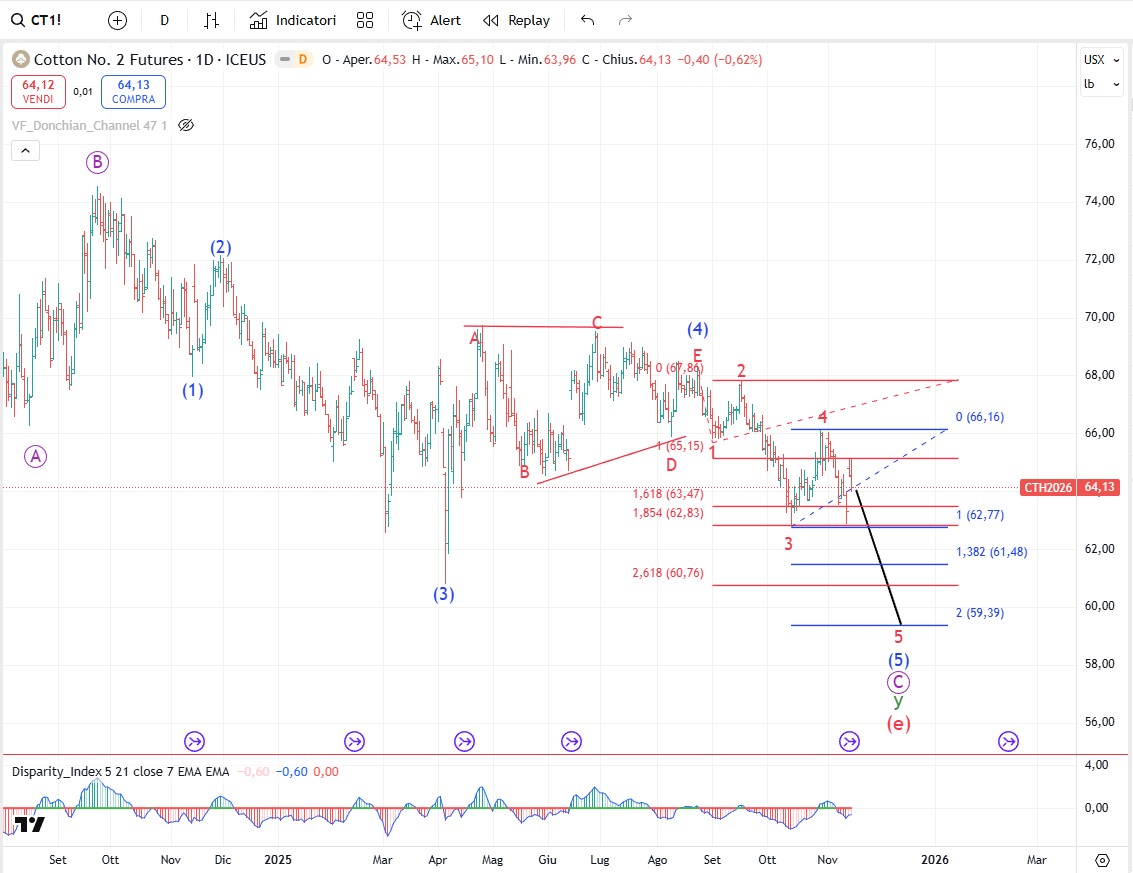Image resolution: width=1133 pixels, height=873 pixels.
Task: Open contract rollover marker near Dic
Action: tap(194, 741)
